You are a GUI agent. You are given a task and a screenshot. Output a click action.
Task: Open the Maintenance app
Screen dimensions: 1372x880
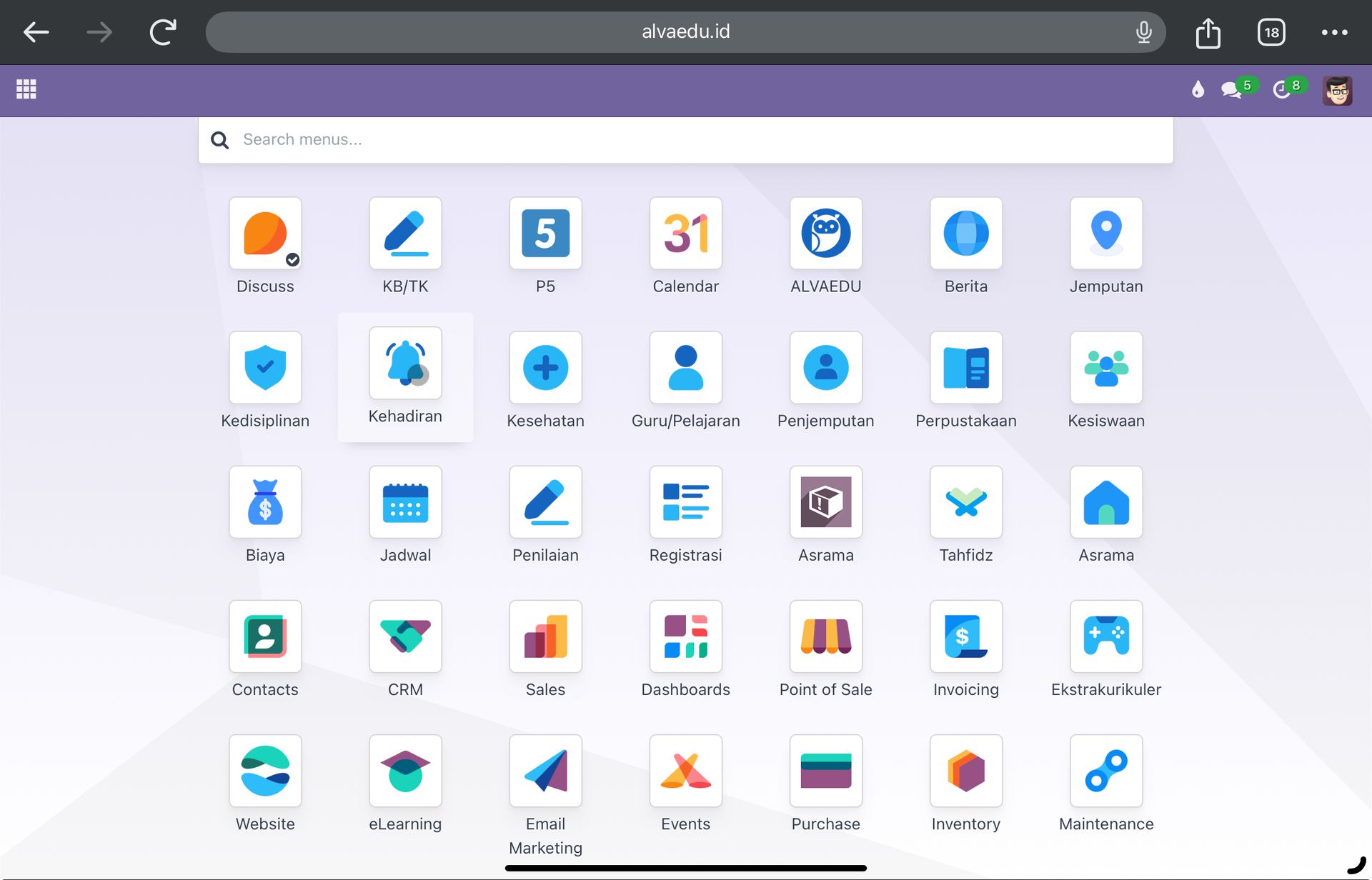pyautogui.click(x=1106, y=771)
